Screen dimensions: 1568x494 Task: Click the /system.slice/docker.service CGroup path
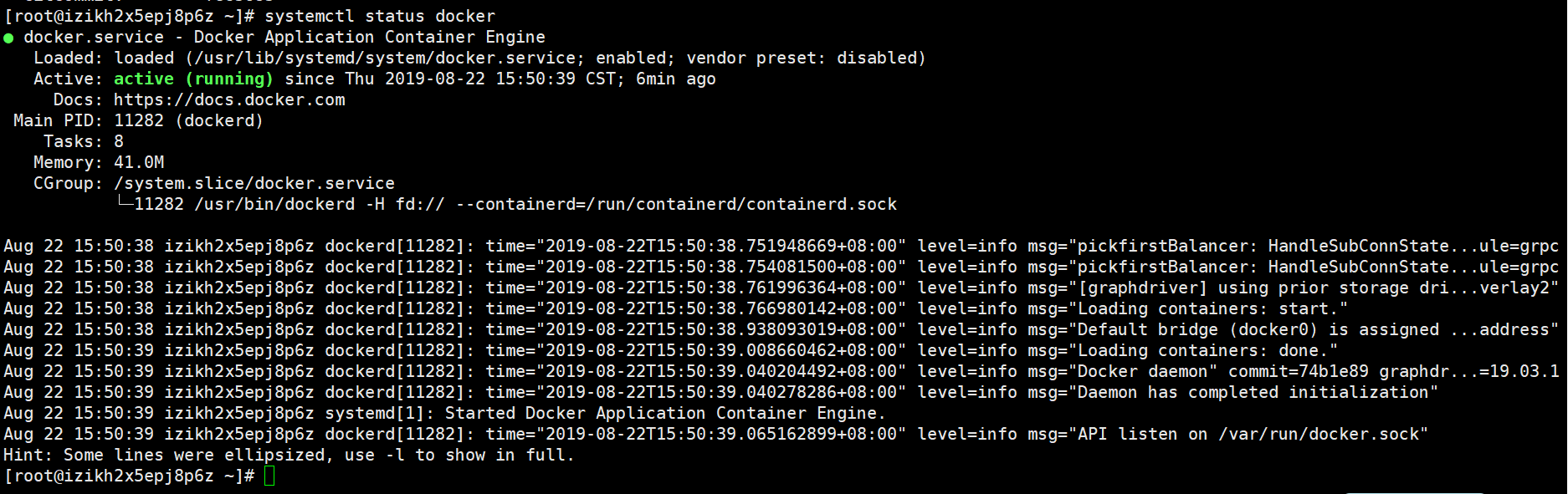[254, 184]
